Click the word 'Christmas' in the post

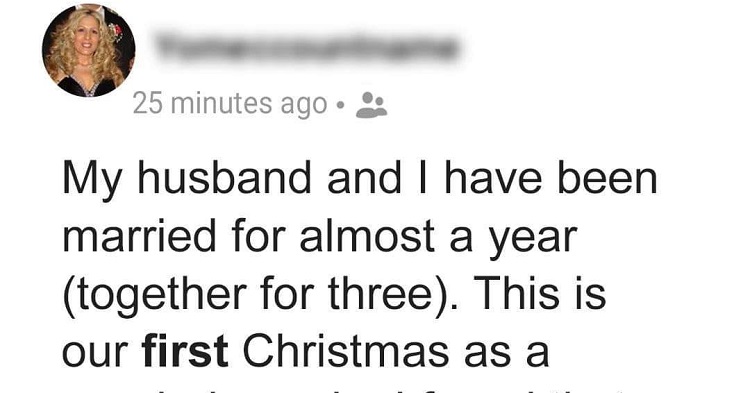click(x=346, y=352)
